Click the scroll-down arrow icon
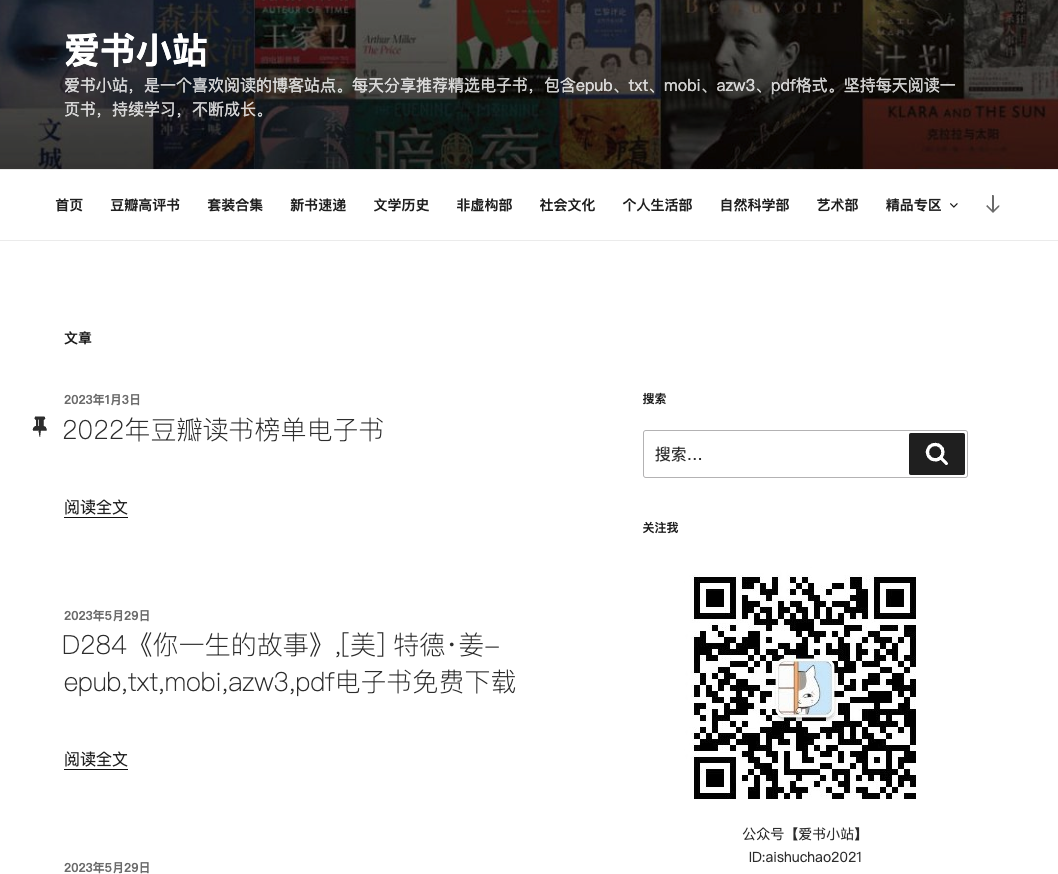 (992, 204)
